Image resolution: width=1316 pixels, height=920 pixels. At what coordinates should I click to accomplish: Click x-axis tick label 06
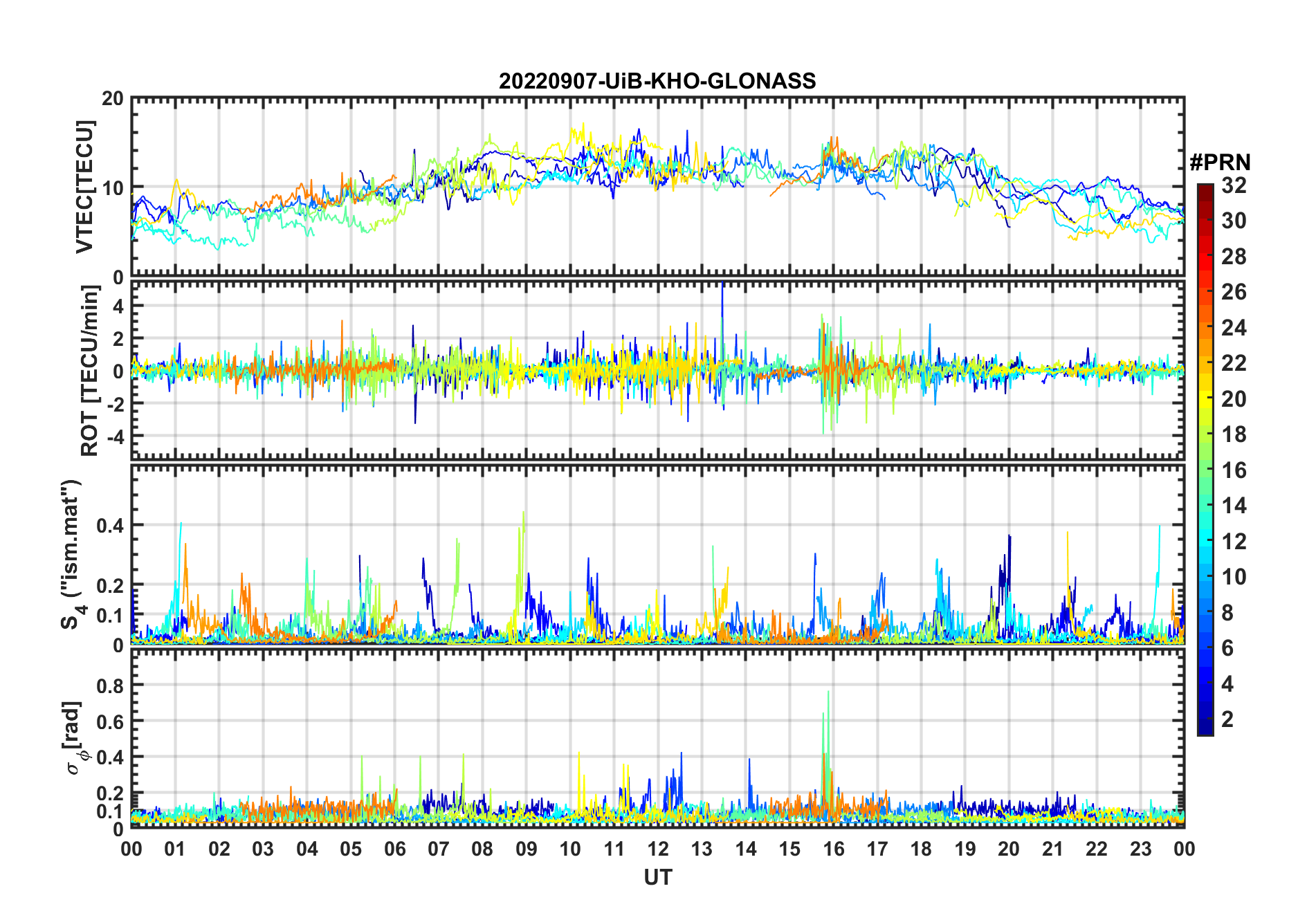394,849
